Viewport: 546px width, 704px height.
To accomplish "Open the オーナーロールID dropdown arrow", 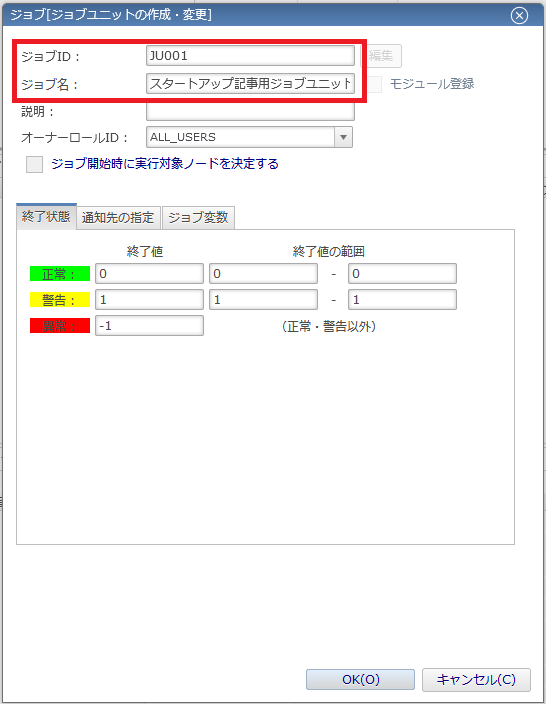I will 343,137.
